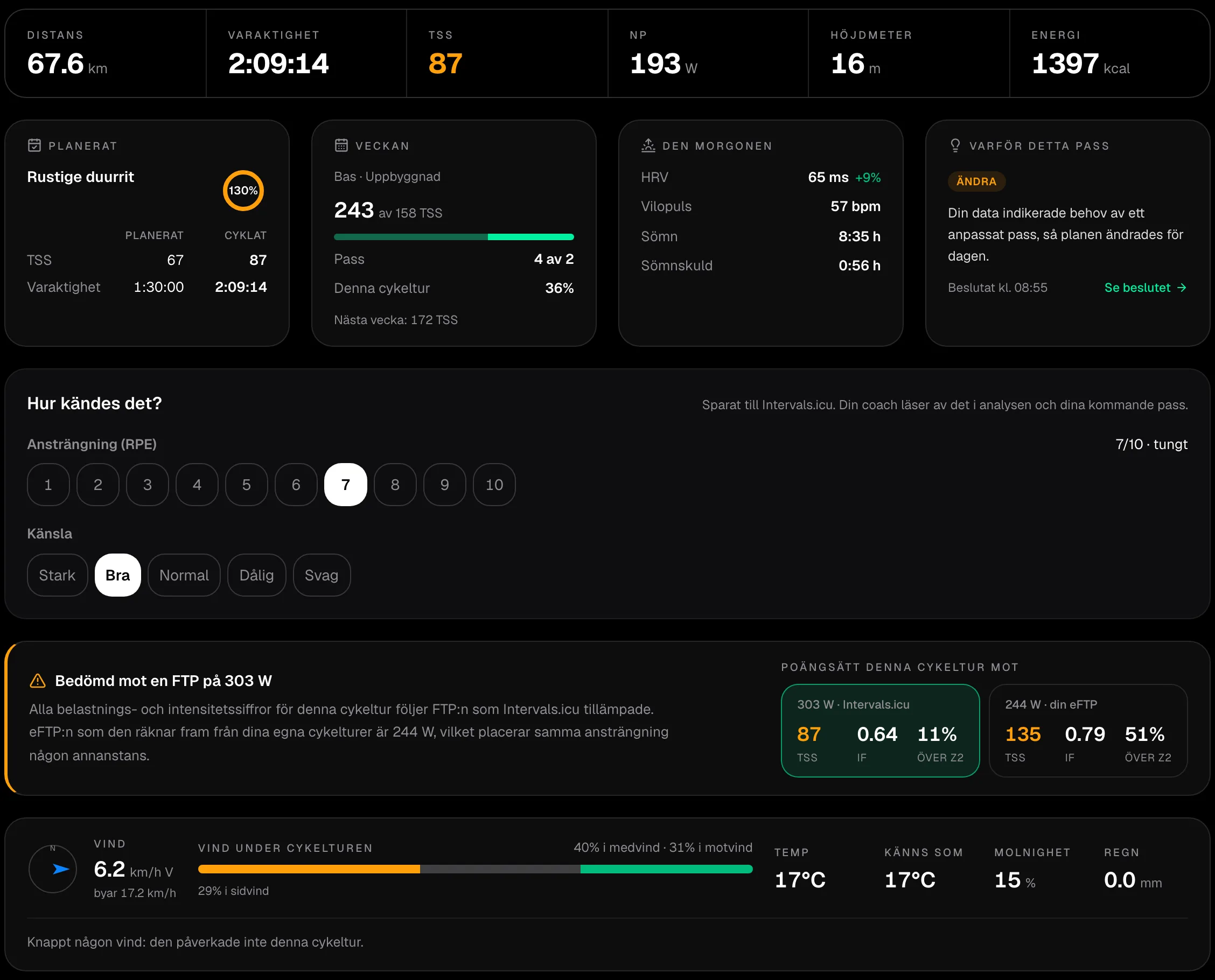This screenshot has height=980, width=1215.
Task: Choose the Svag feeling option
Action: tap(322, 575)
